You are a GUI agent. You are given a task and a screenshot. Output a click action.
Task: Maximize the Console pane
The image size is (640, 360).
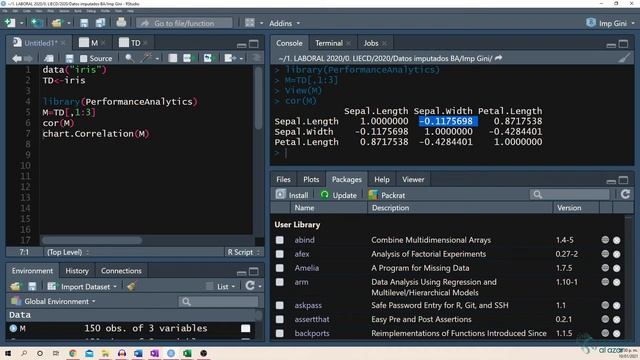[623, 44]
